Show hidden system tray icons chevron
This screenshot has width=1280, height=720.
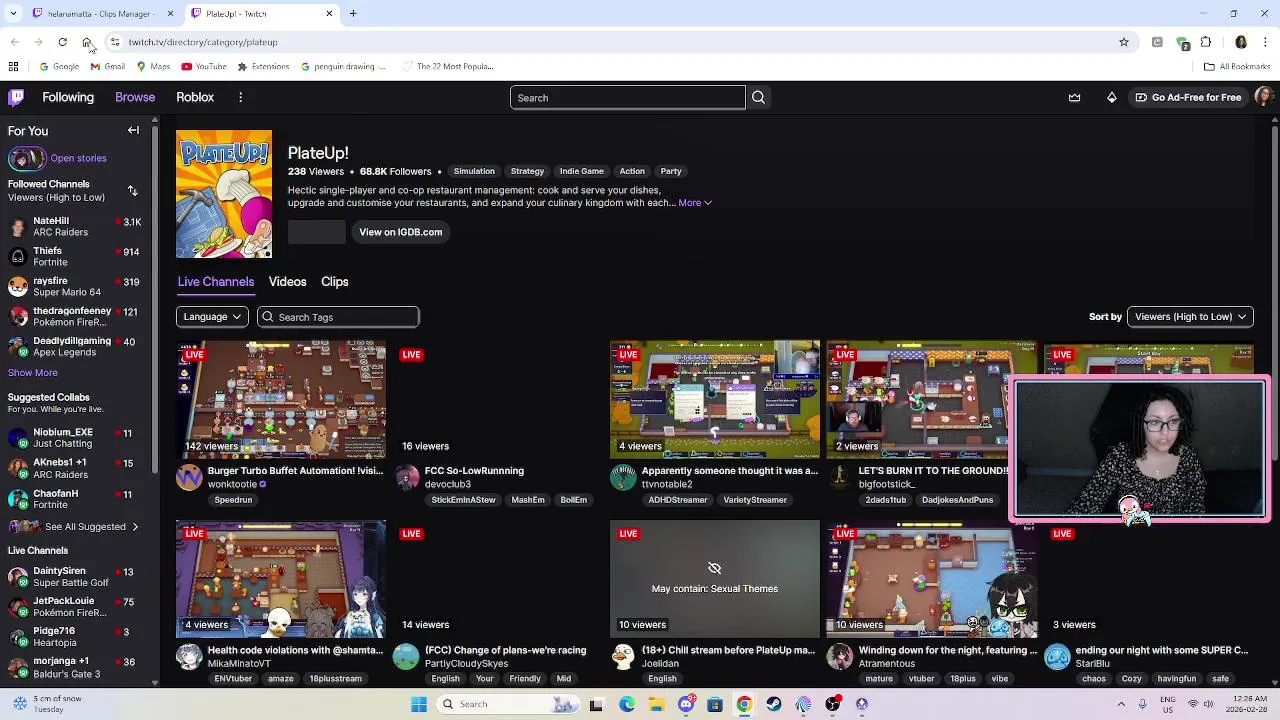coord(1123,704)
